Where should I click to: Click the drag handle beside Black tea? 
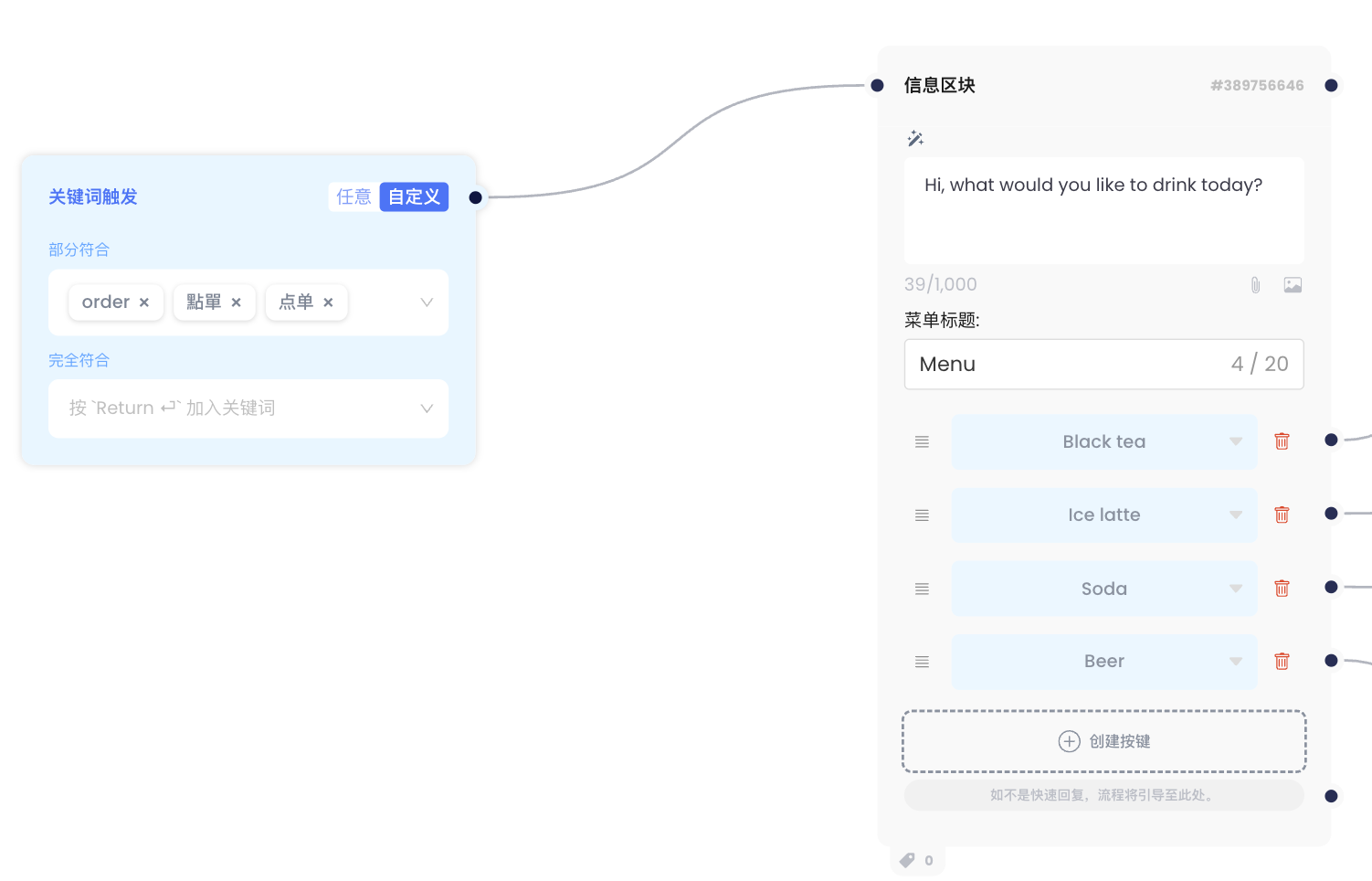[922, 442]
